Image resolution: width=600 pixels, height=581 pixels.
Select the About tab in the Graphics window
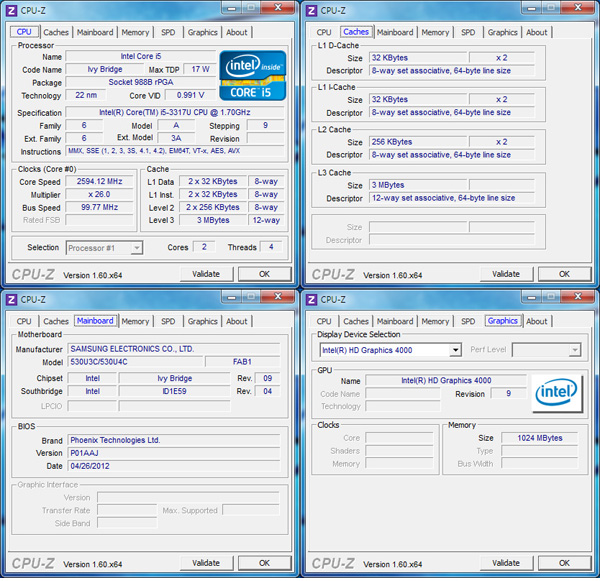pos(536,321)
